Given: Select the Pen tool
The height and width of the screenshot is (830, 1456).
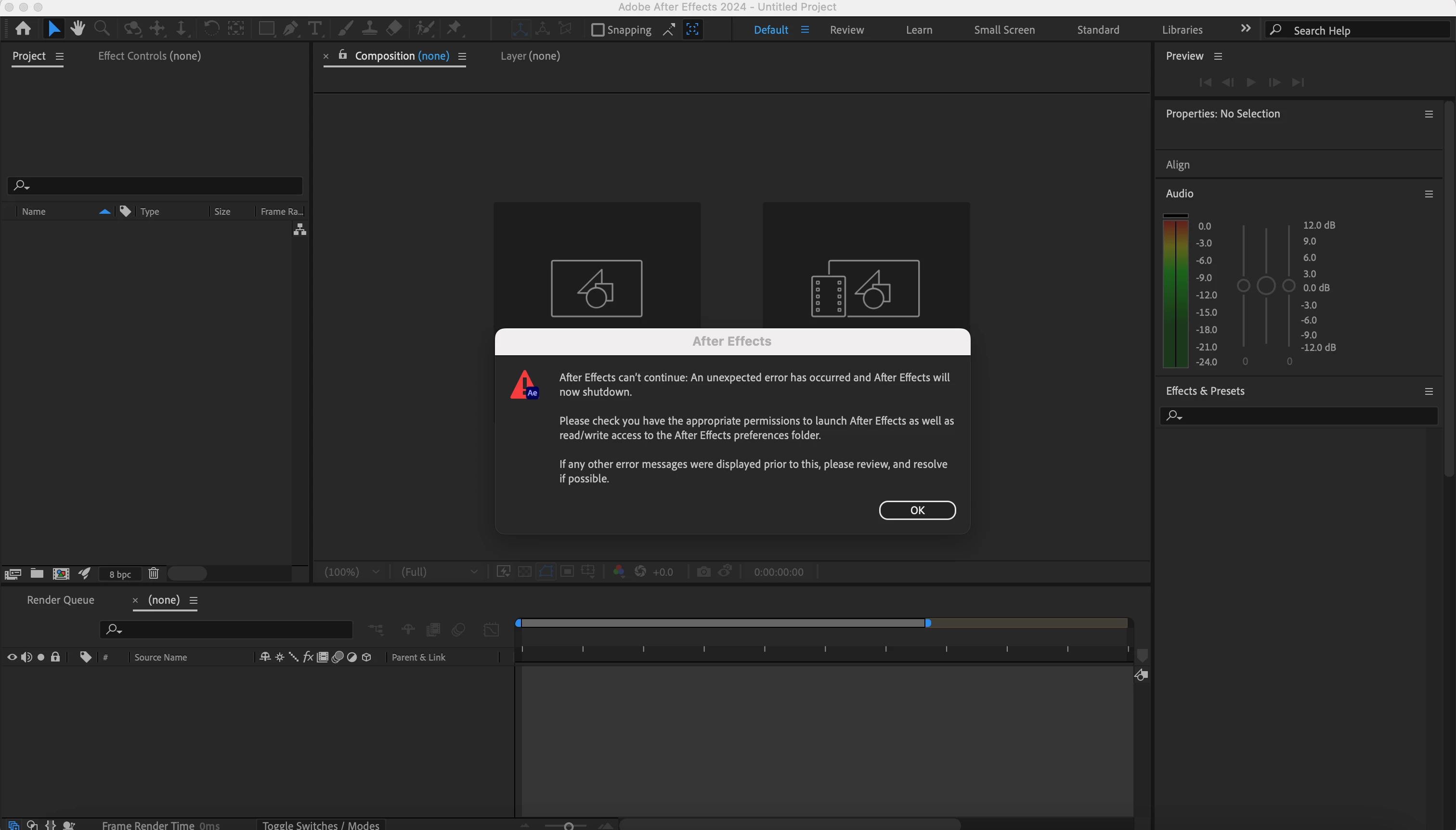Looking at the screenshot, I should 290,28.
